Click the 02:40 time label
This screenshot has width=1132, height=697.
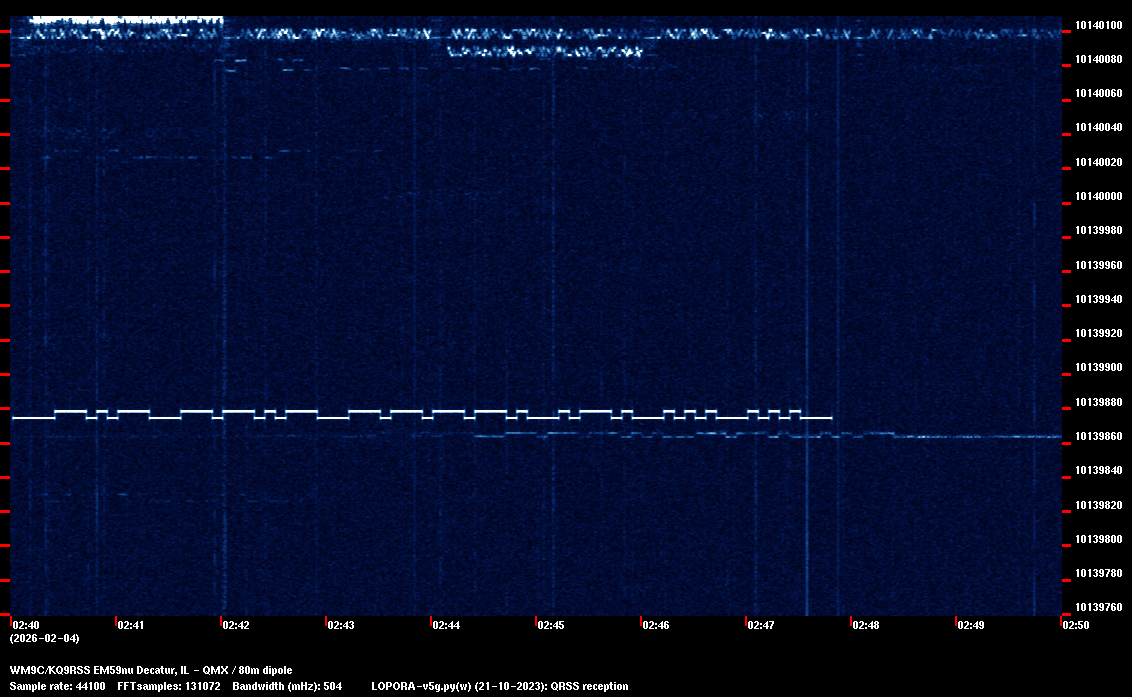[x=26, y=625]
